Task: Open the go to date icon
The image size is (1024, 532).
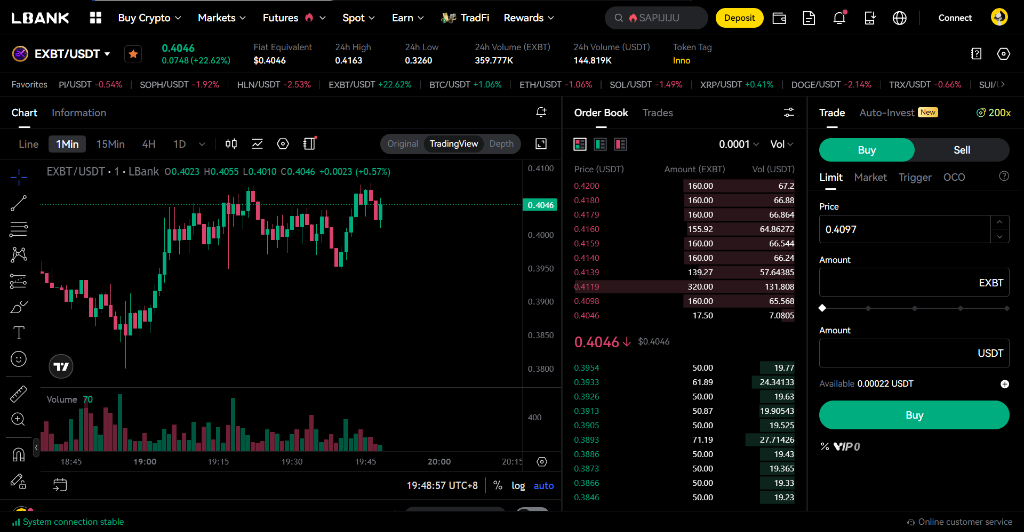Action: point(60,485)
